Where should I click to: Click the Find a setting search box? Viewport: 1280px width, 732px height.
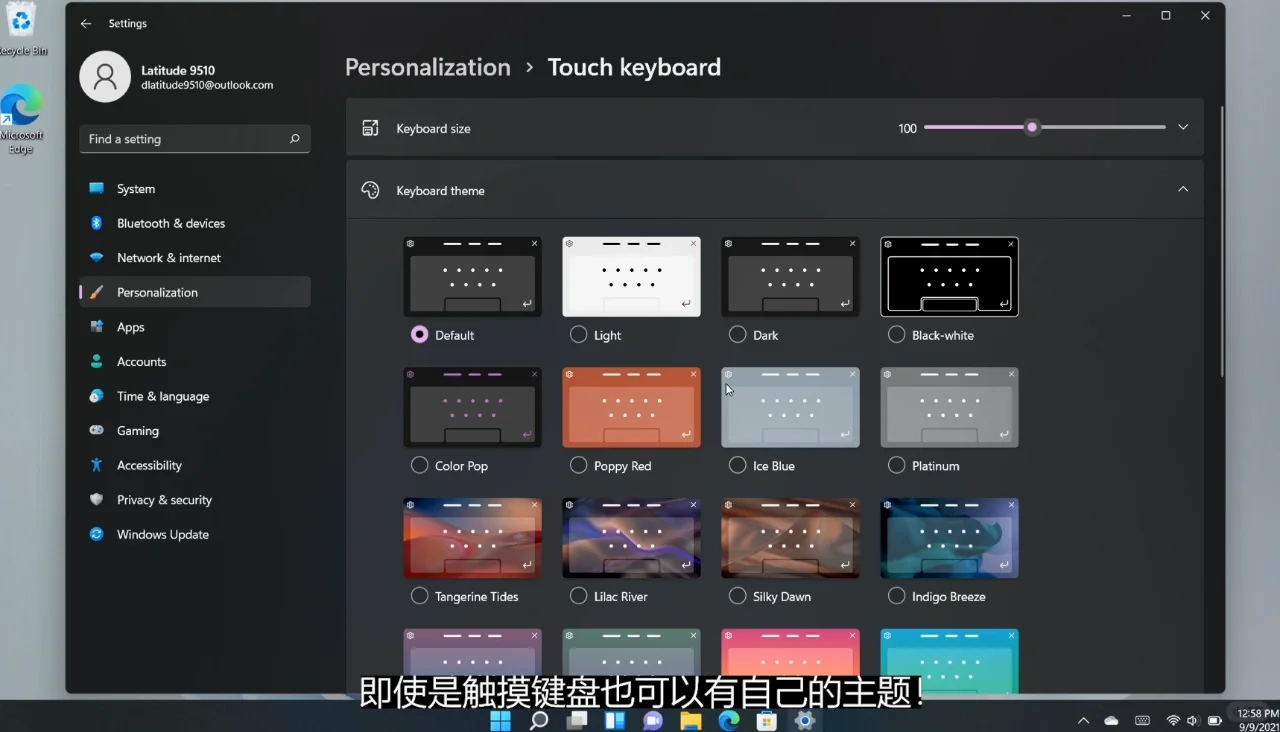[194, 139]
